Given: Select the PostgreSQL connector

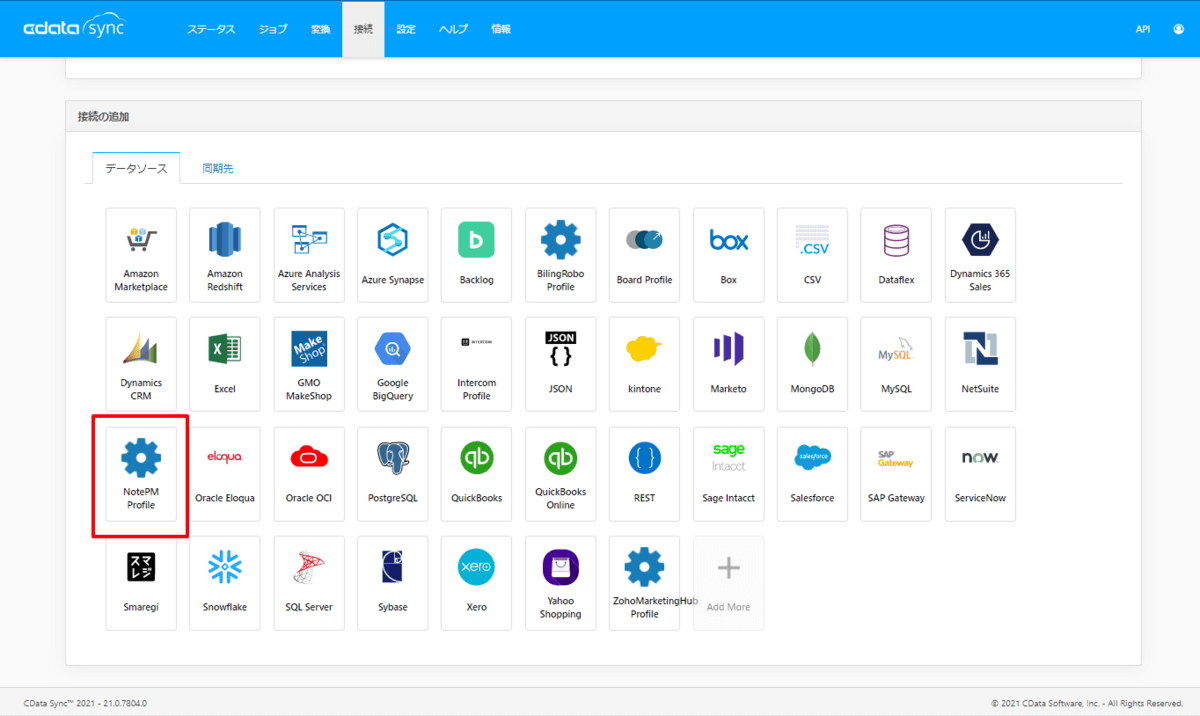Looking at the screenshot, I should [x=393, y=474].
